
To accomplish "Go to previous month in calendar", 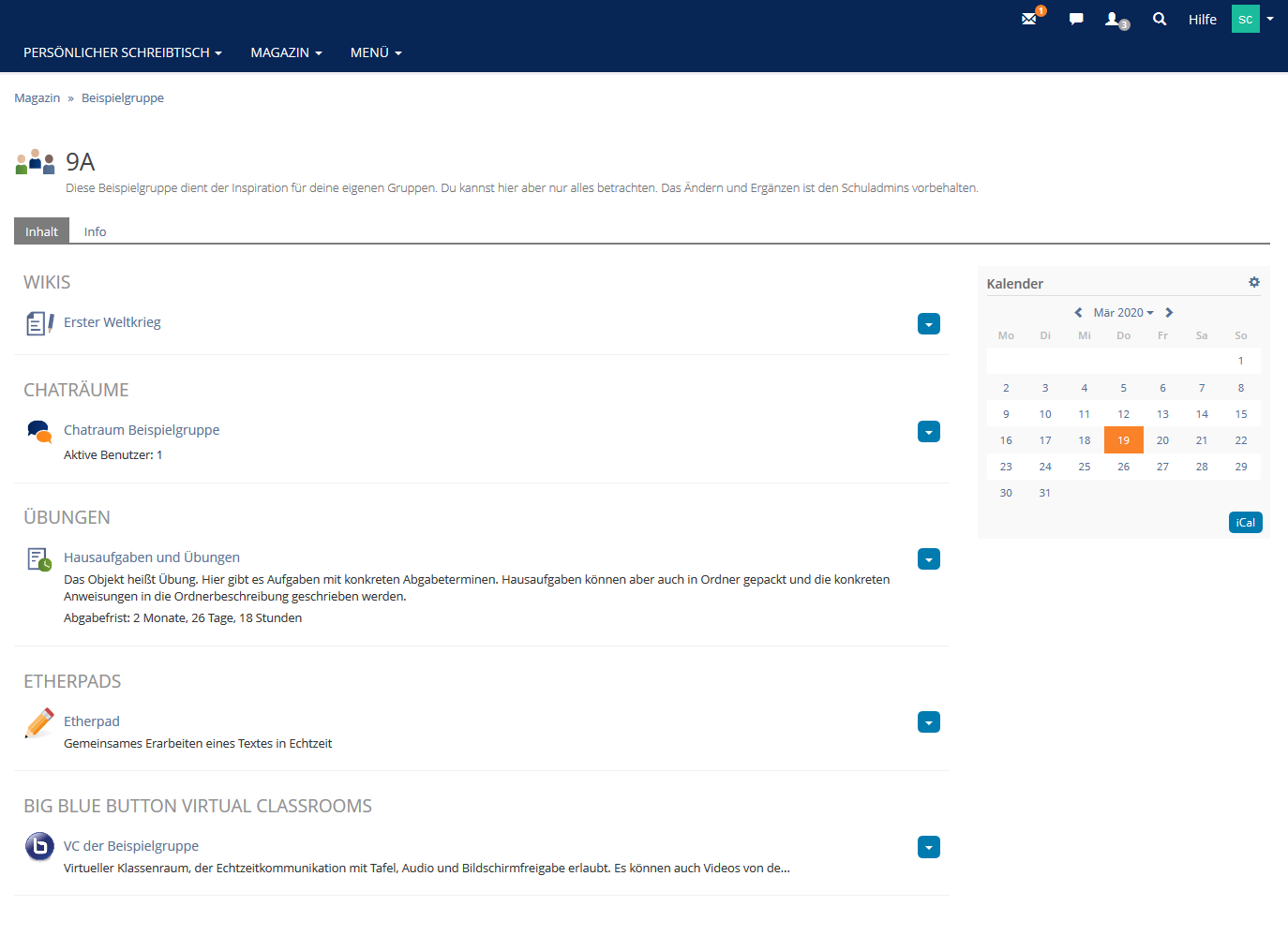I will tap(1078, 313).
